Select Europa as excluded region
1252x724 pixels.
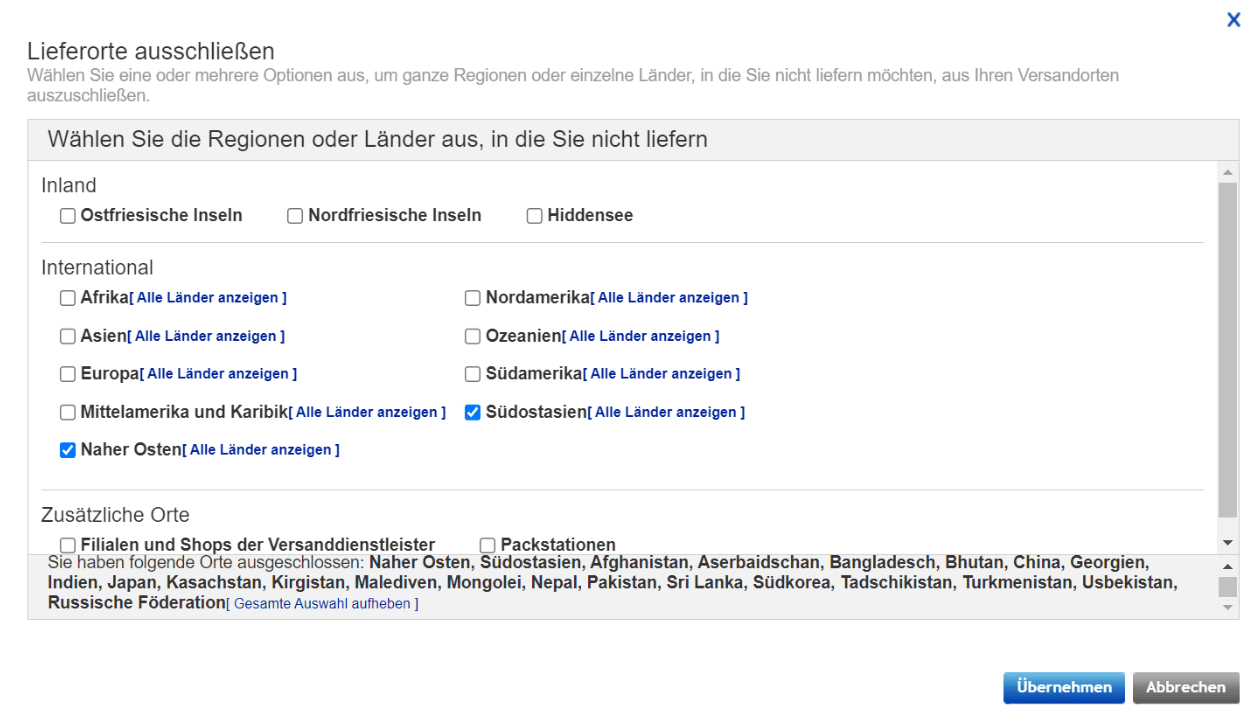coord(67,373)
